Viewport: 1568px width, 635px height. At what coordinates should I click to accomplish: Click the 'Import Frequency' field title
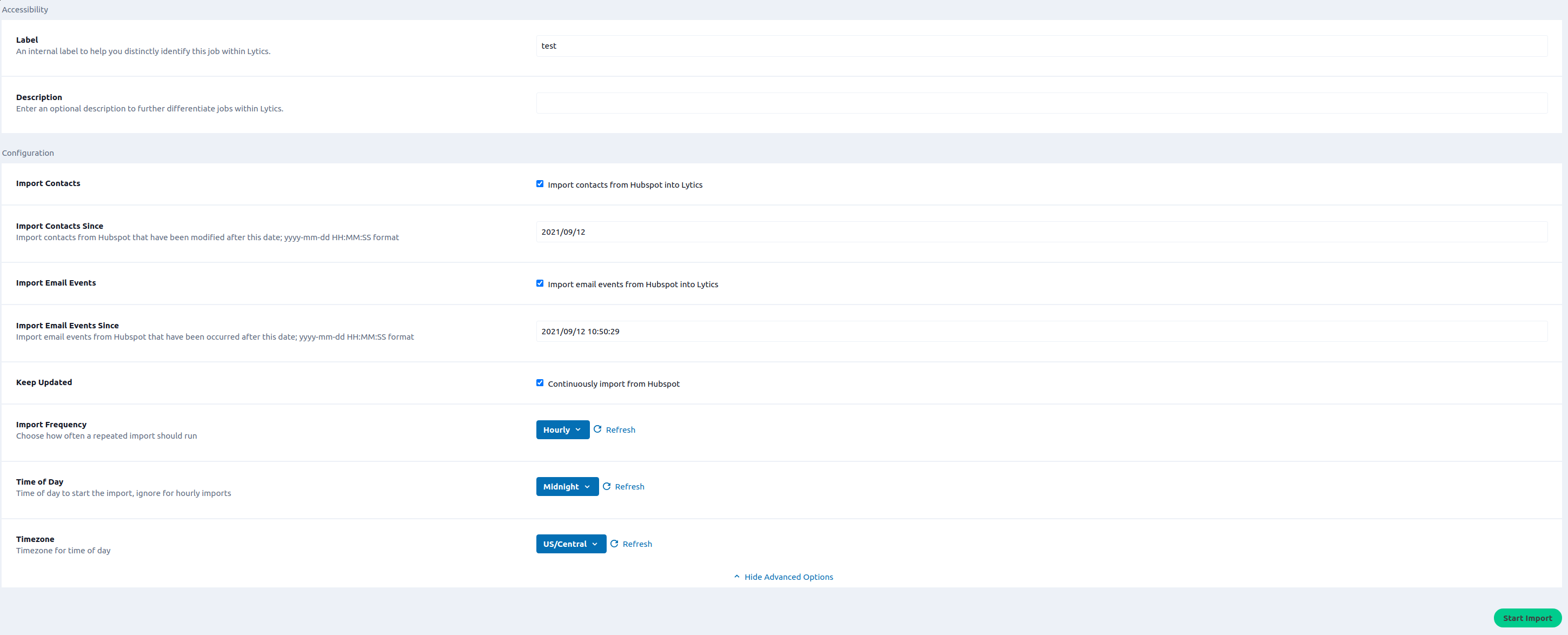51,425
